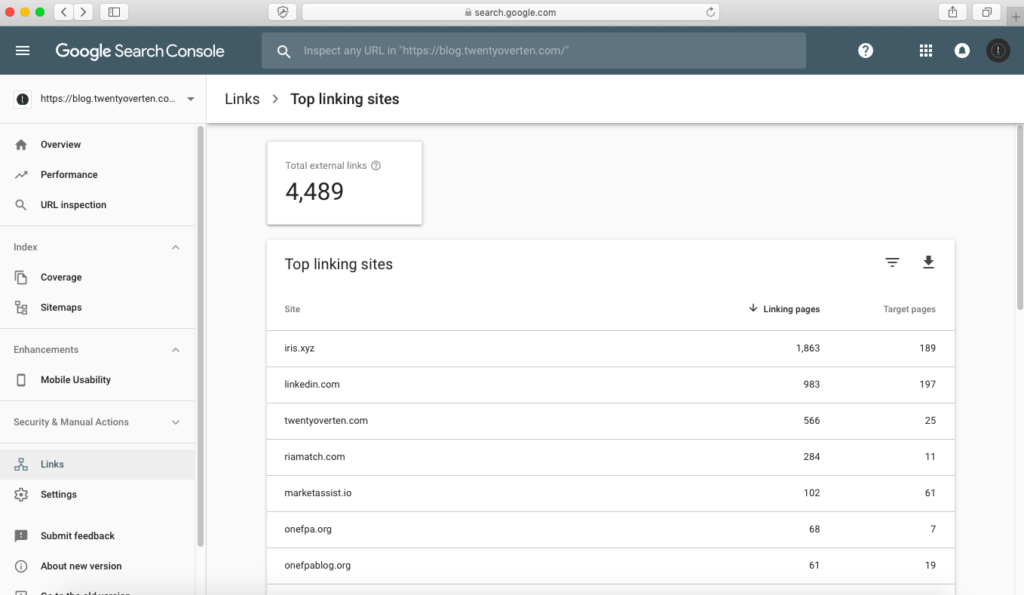Click the Links breadcrumb
The image size is (1024, 595).
point(242,99)
